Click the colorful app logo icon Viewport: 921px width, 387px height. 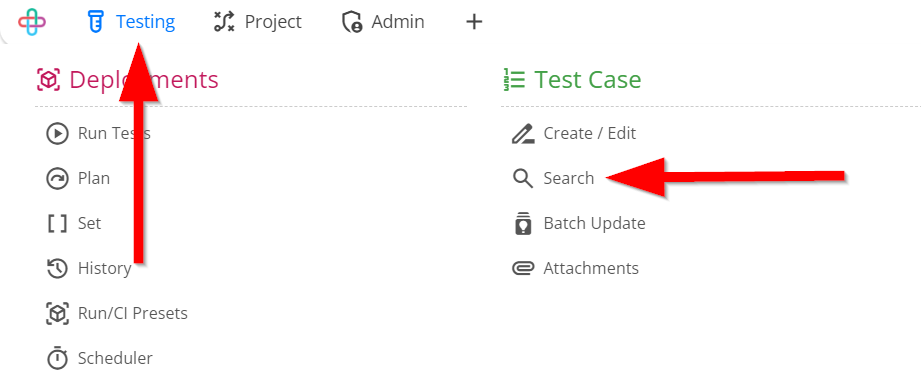coord(32,22)
